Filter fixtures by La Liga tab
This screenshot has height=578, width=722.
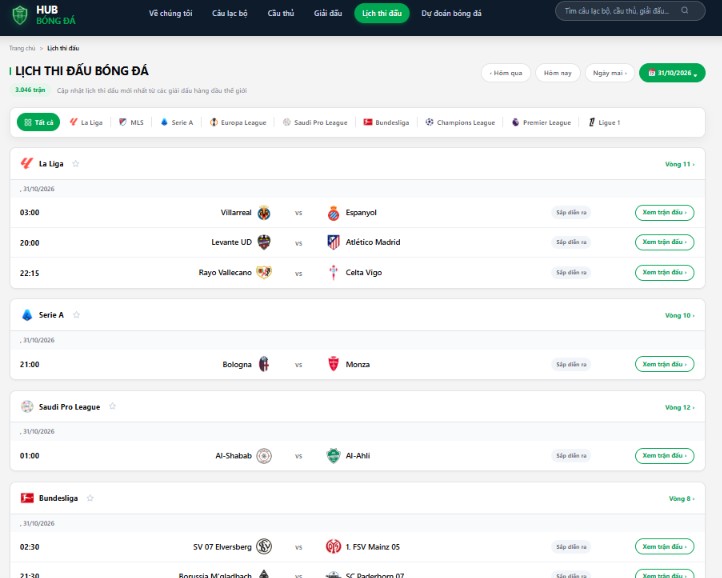click(x=86, y=123)
